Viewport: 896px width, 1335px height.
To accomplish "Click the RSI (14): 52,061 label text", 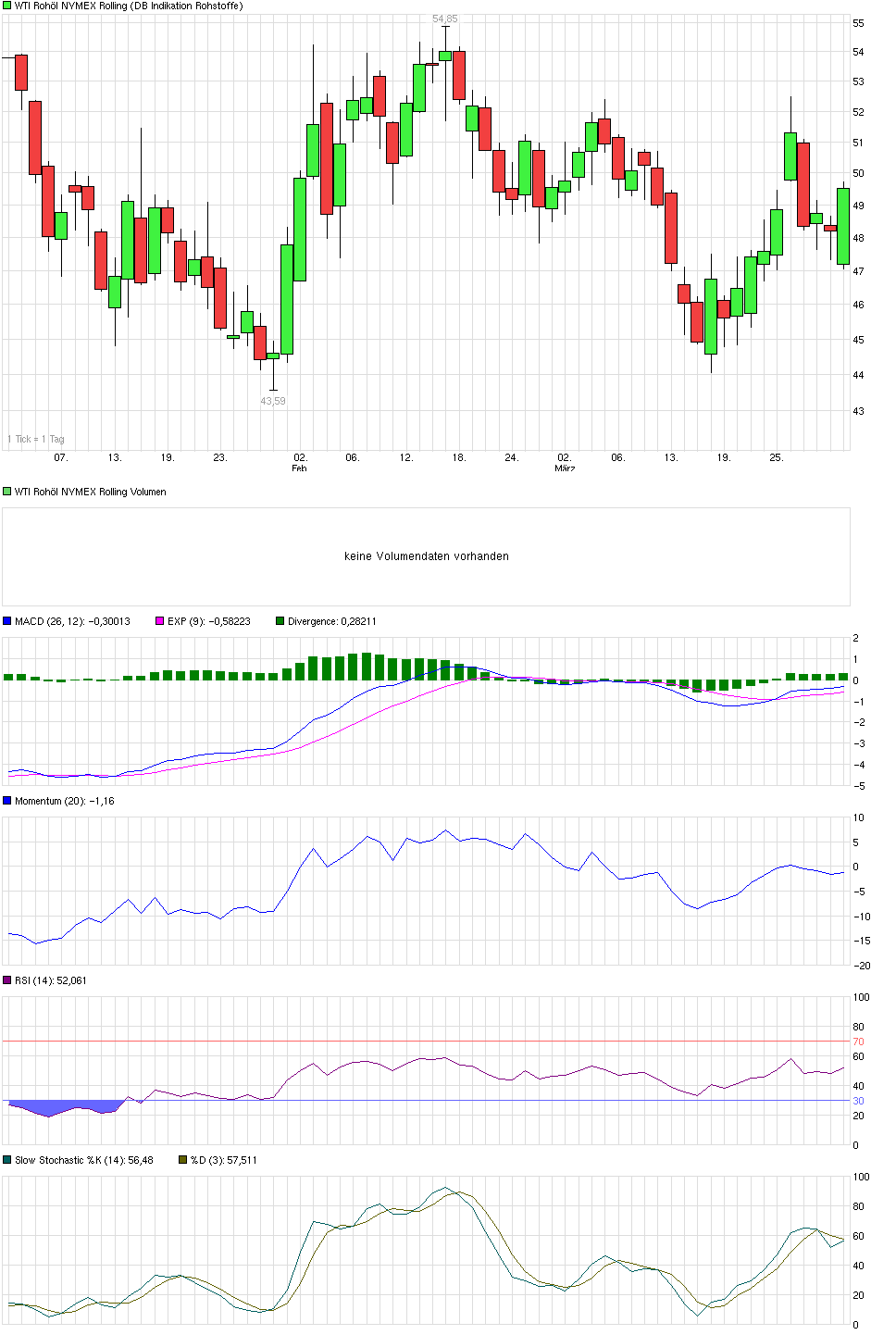I will [x=51, y=979].
